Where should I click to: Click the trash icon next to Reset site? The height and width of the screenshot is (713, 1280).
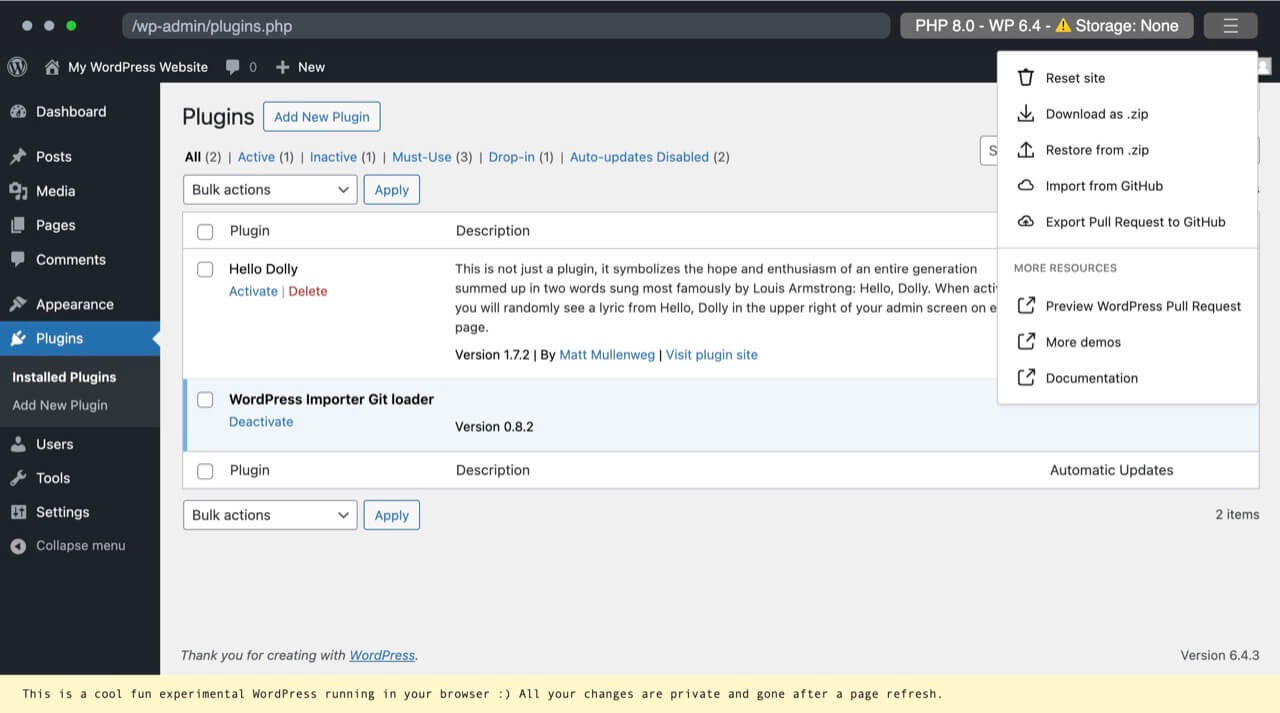(x=1025, y=77)
